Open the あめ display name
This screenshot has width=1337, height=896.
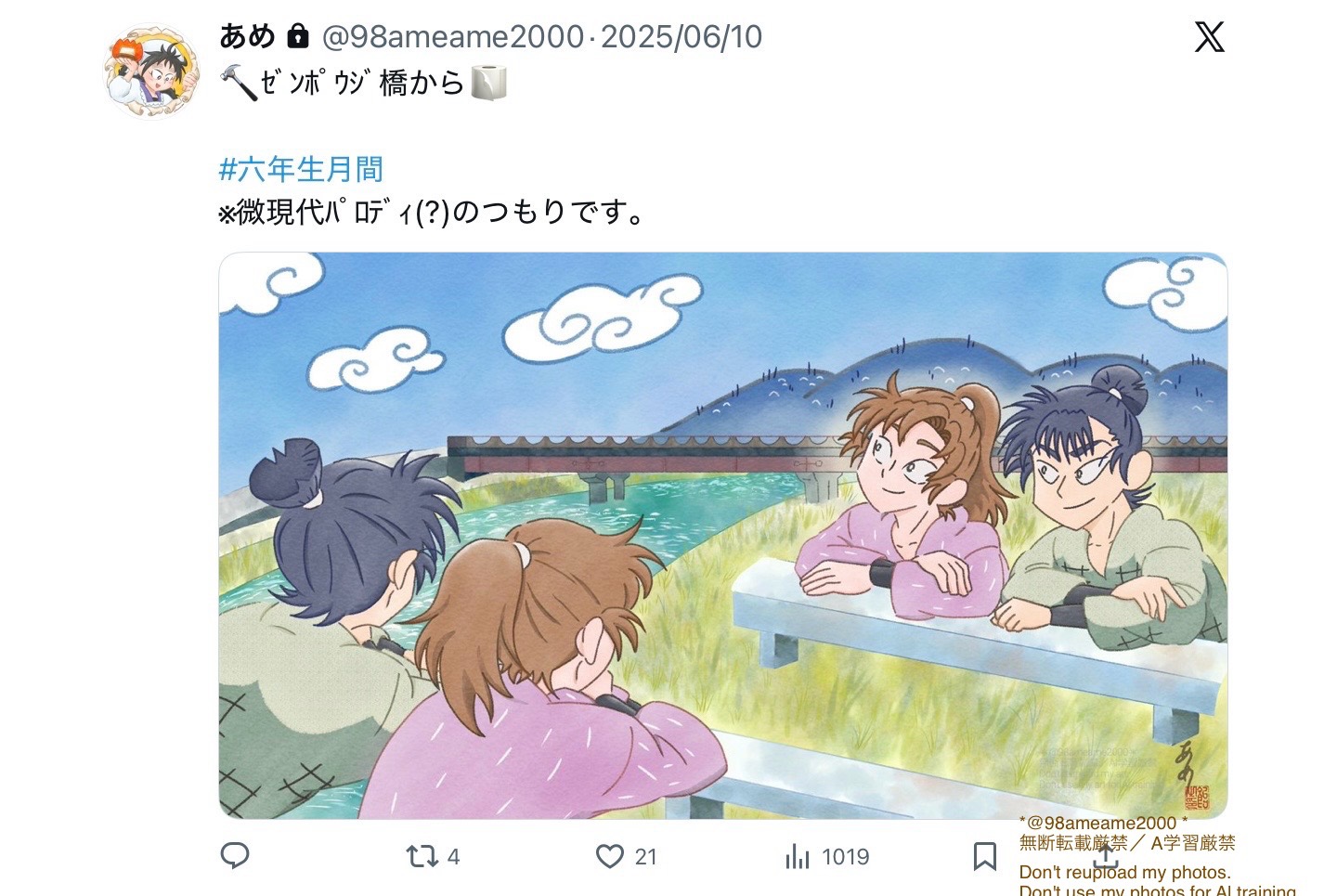pyautogui.click(x=247, y=36)
